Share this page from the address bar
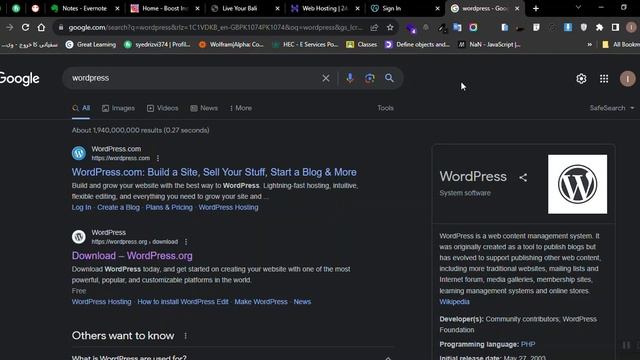 pyautogui.click(x=374, y=27)
